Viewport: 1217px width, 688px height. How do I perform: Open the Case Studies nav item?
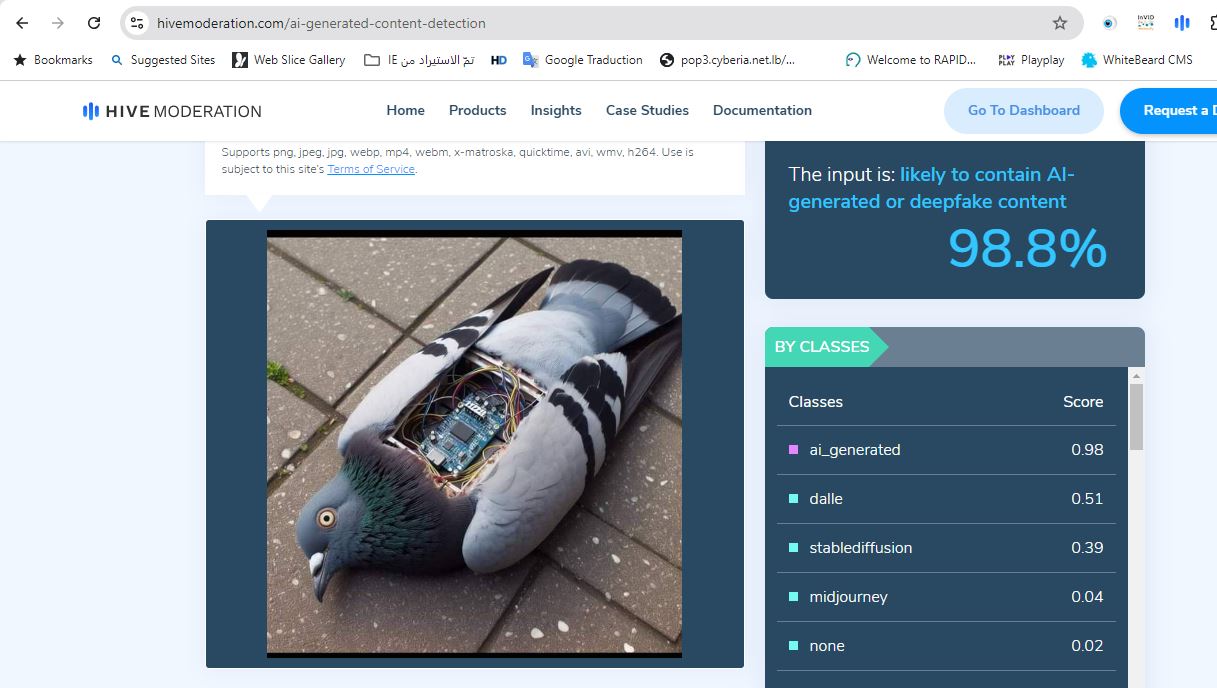(647, 110)
